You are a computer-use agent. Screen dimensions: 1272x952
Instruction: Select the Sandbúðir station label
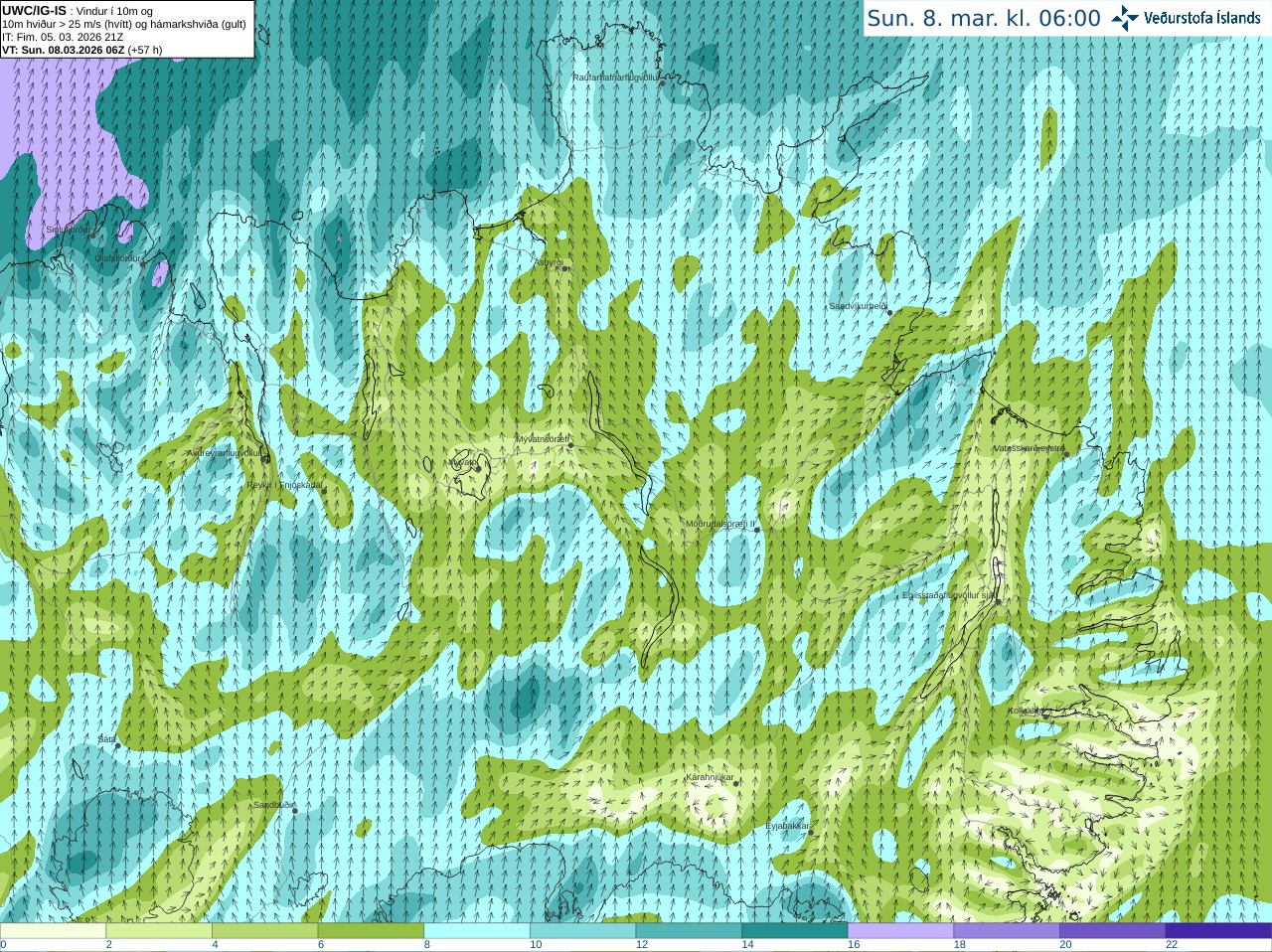(273, 805)
